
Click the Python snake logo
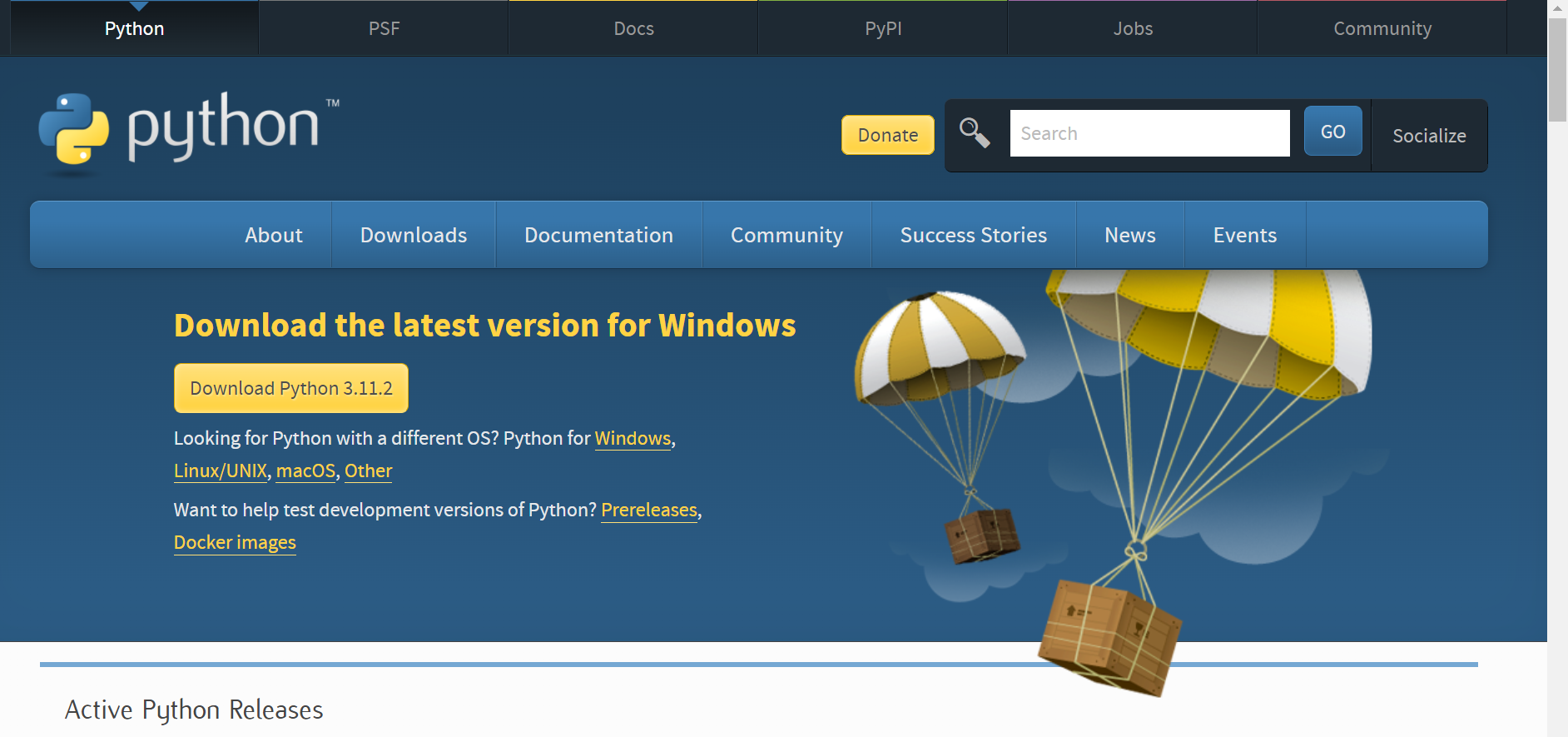tap(74, 129)
